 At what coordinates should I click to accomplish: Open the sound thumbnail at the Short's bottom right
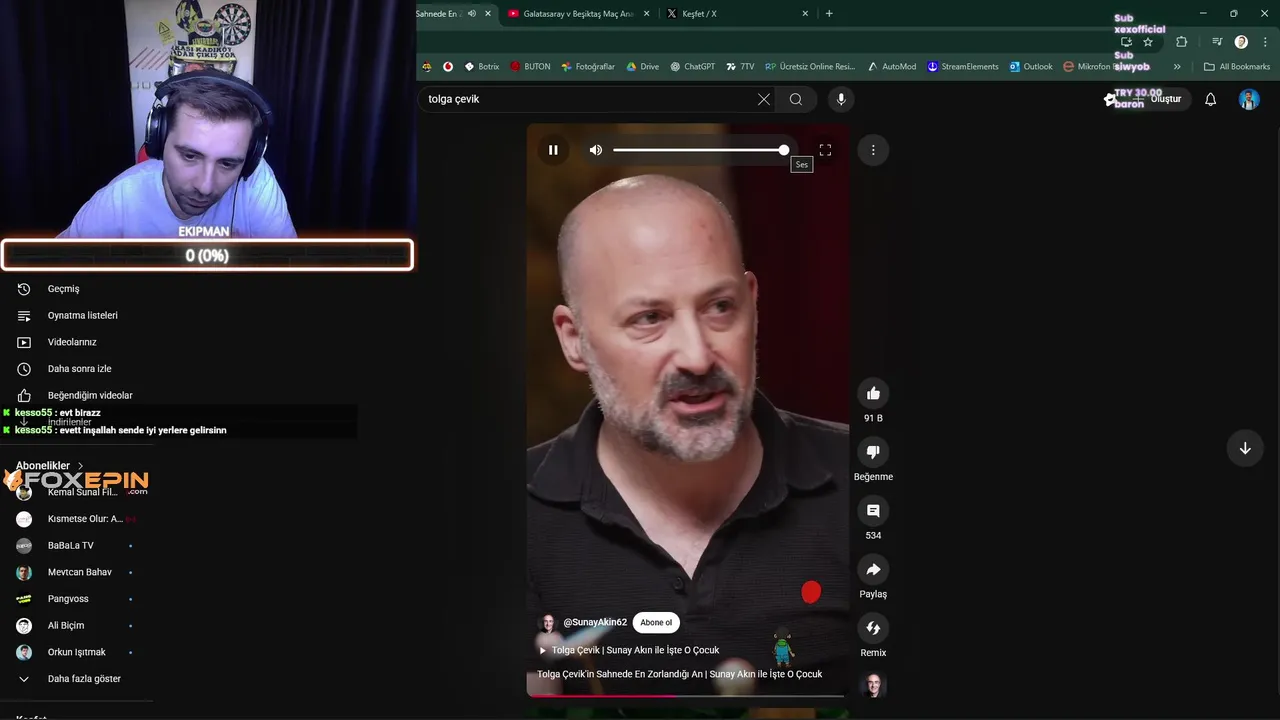point(873,686)
